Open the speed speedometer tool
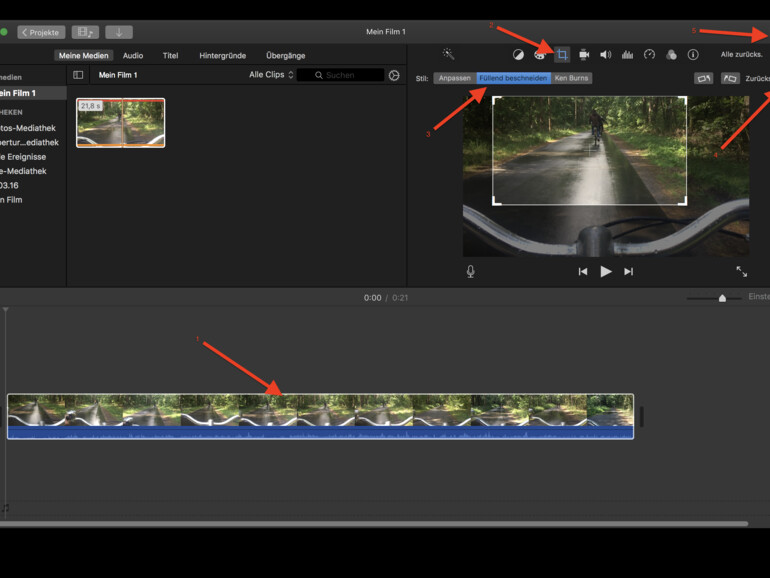Screen dimensions: 770x578 [x=649, y=55]
